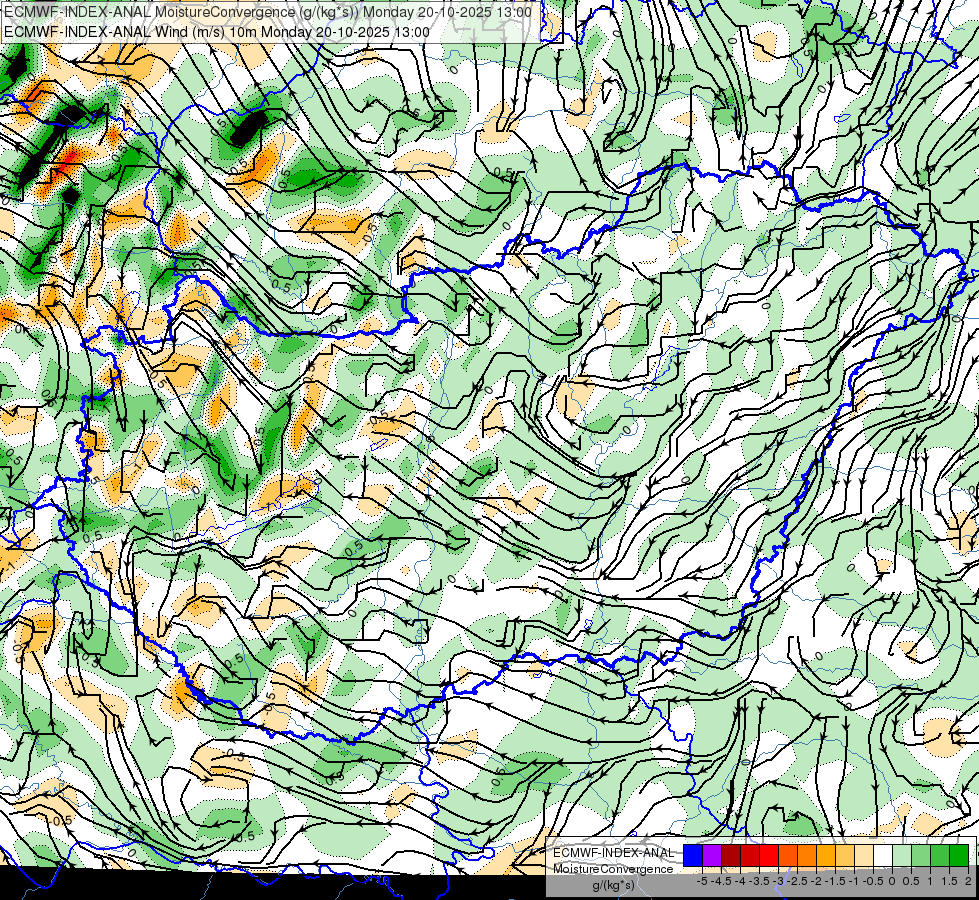Screen dimensions: 979x900
Task: Click legend tick label -4
Action: [740, 881]
